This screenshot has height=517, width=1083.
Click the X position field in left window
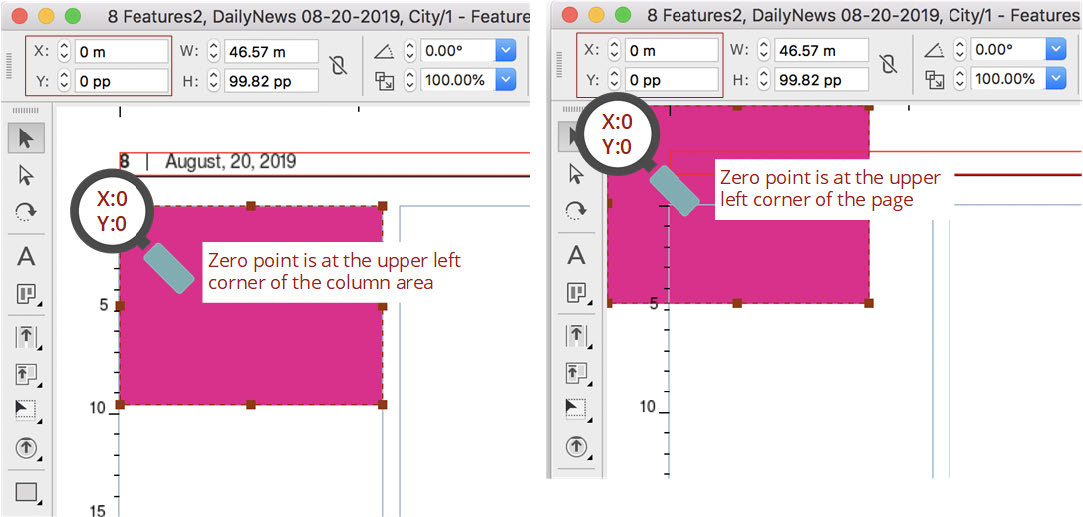[x=122, y=52]
